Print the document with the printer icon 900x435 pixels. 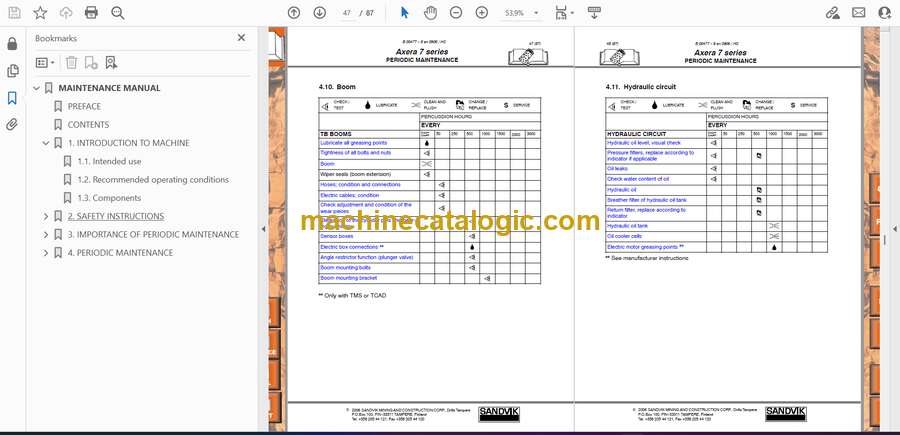pyautogui.click(x=91, y=13)
